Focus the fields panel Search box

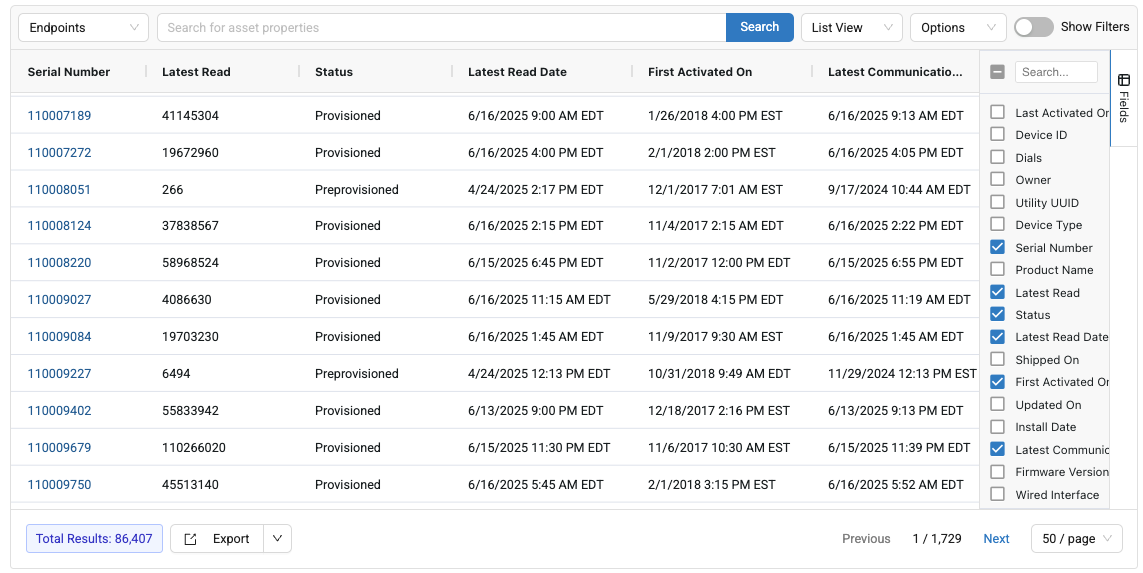click(x=1055, y=72)
